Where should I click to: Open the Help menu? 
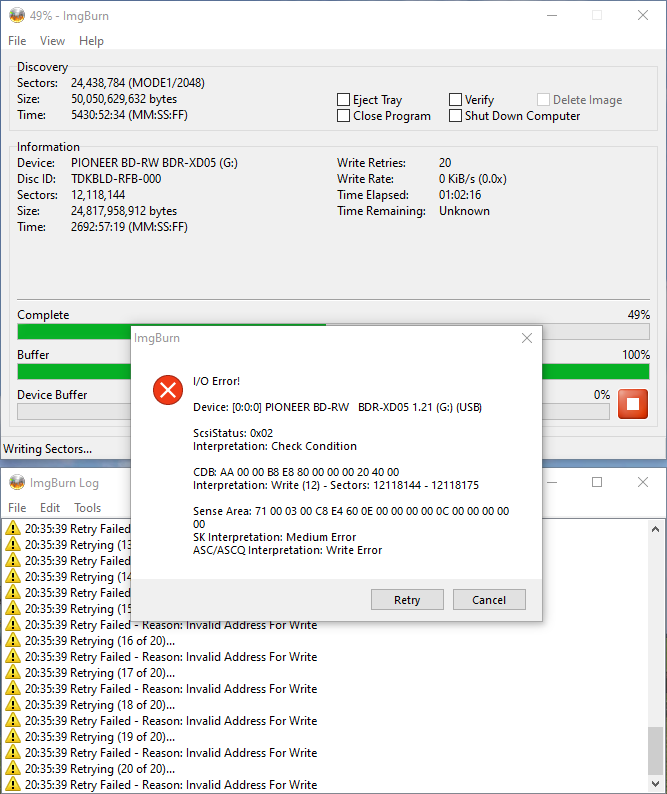91,41
